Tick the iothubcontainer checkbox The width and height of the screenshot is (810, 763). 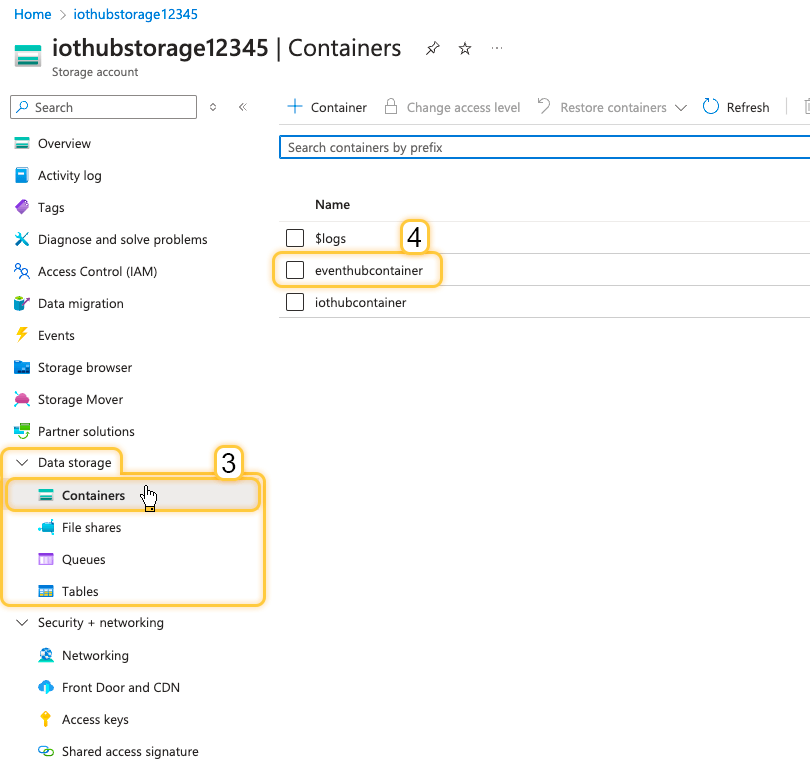click(295, 302)
